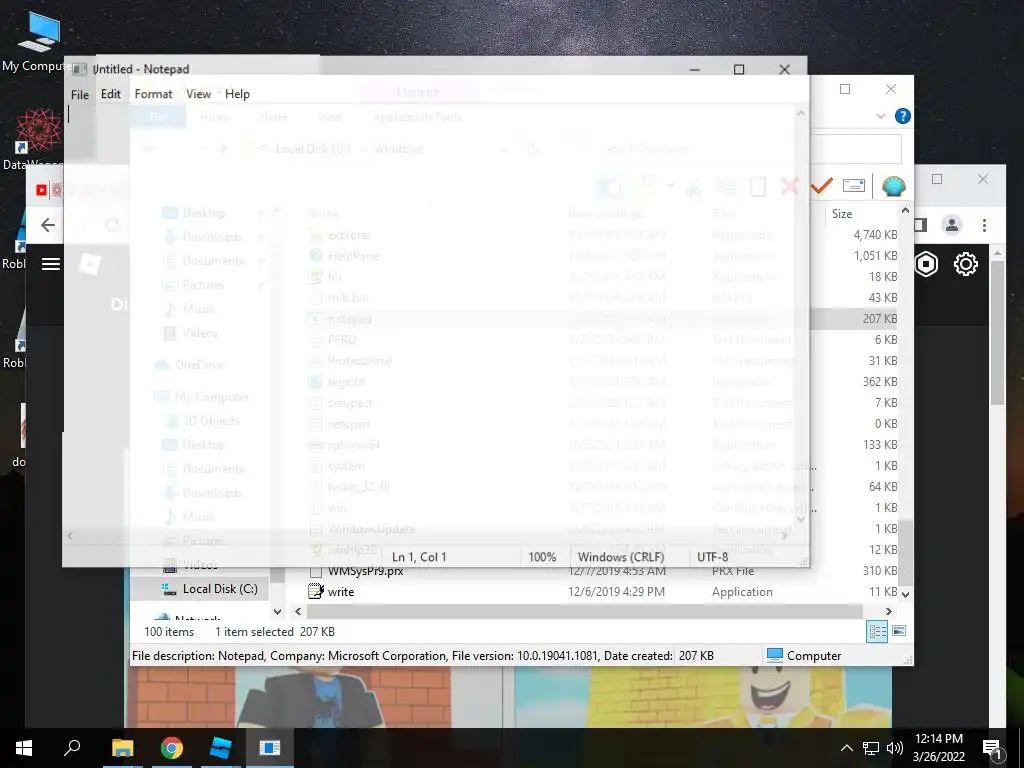Viewport: 1024px width, 768px height.
Task: Click the highlighted 207 KB size cell
Action: pyautogui.click(x=880, y=319)
